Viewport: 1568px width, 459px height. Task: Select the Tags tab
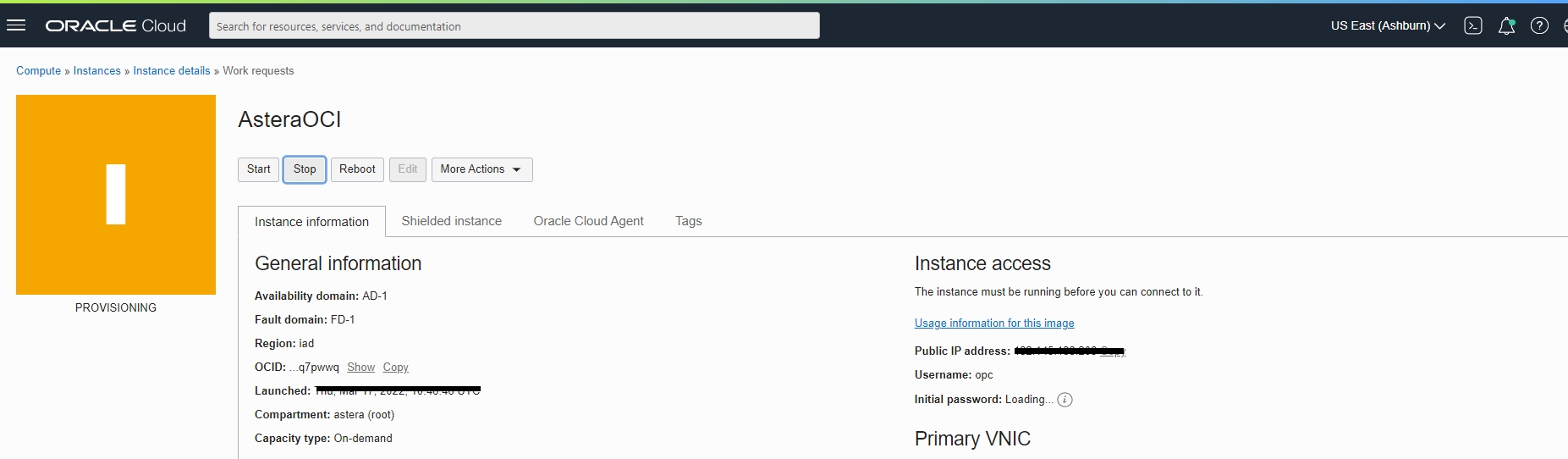[x=688, y=221]
